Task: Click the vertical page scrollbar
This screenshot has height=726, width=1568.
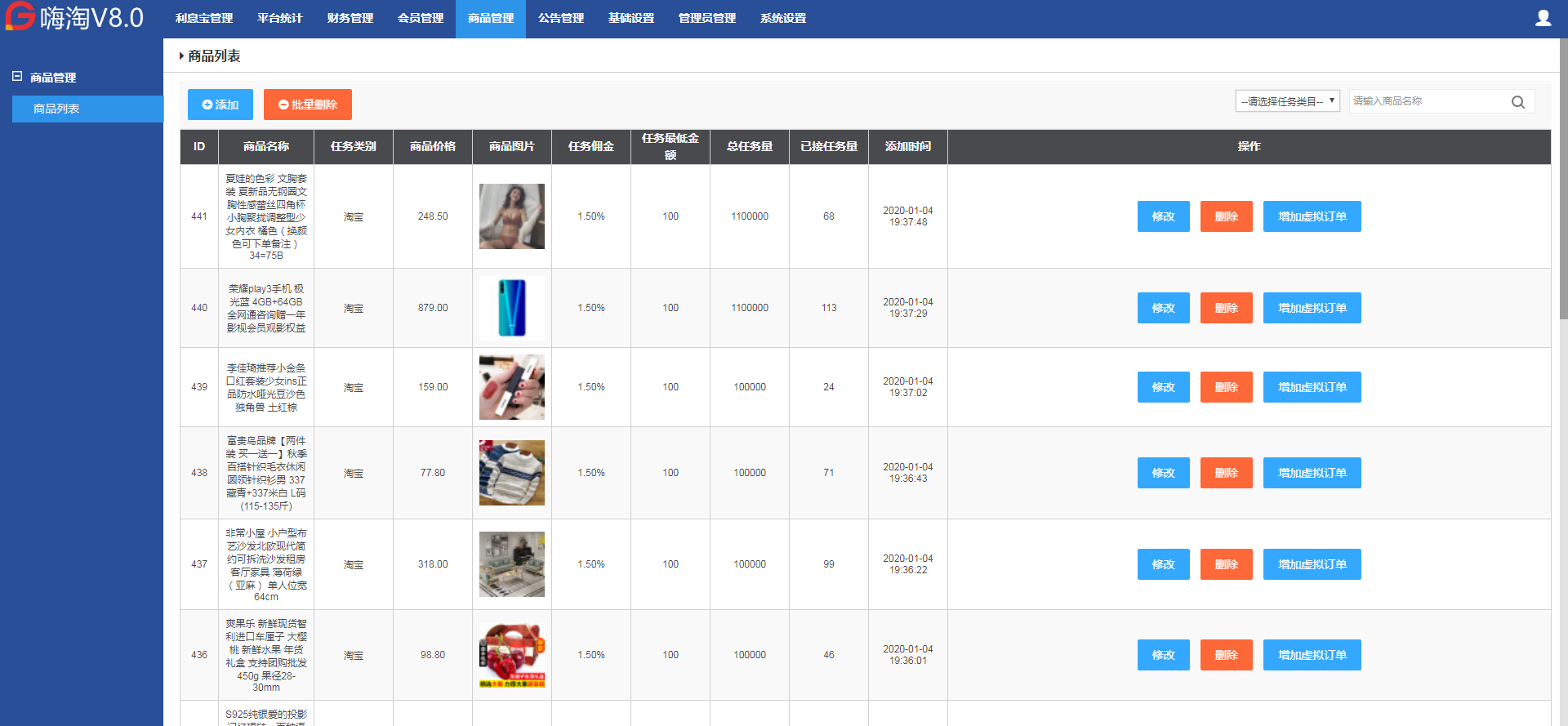Action: click(x=1563, y=180)
